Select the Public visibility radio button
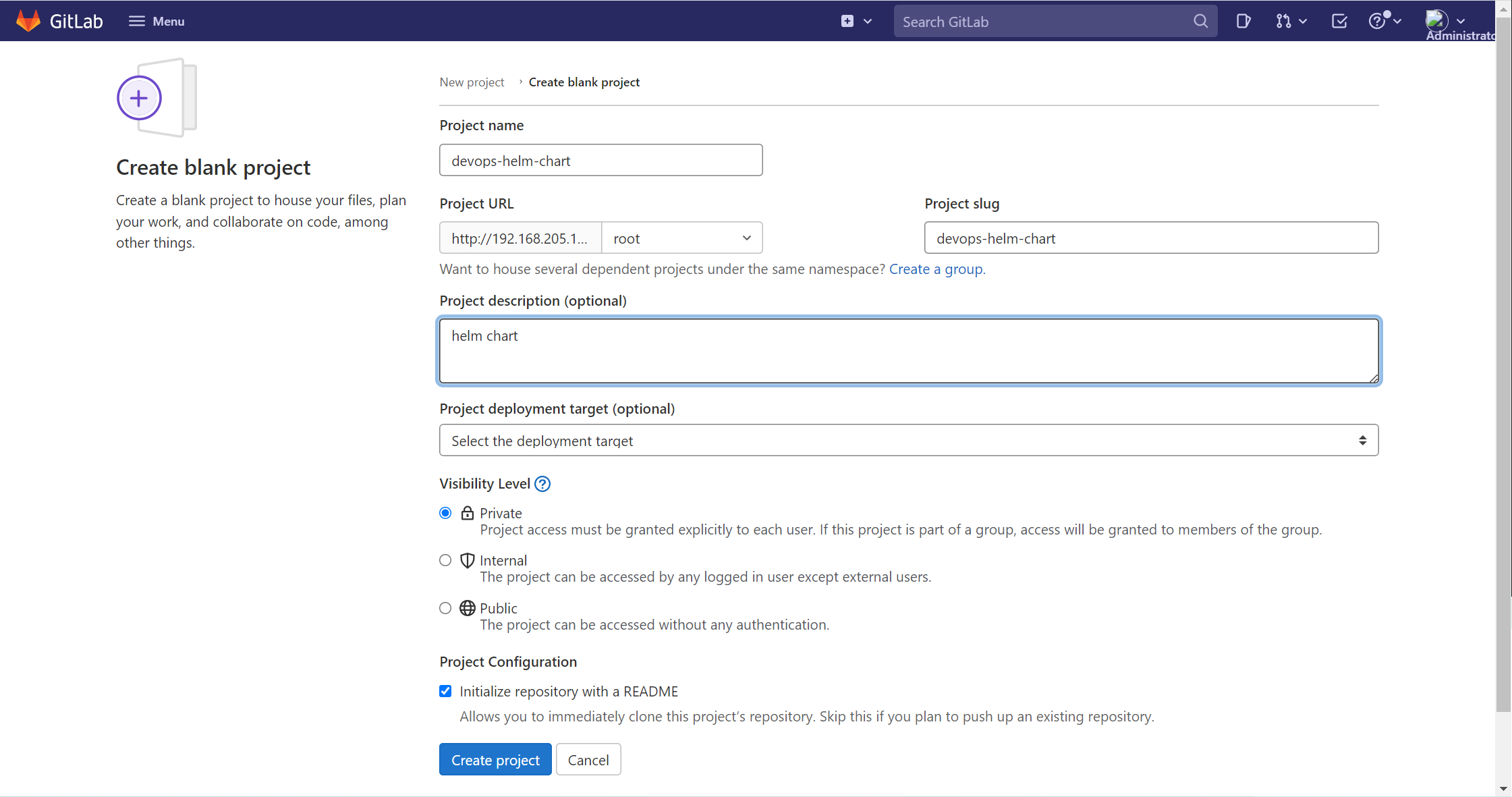Viewport: 1512px width, 797px height. click(x=445, y=608)
